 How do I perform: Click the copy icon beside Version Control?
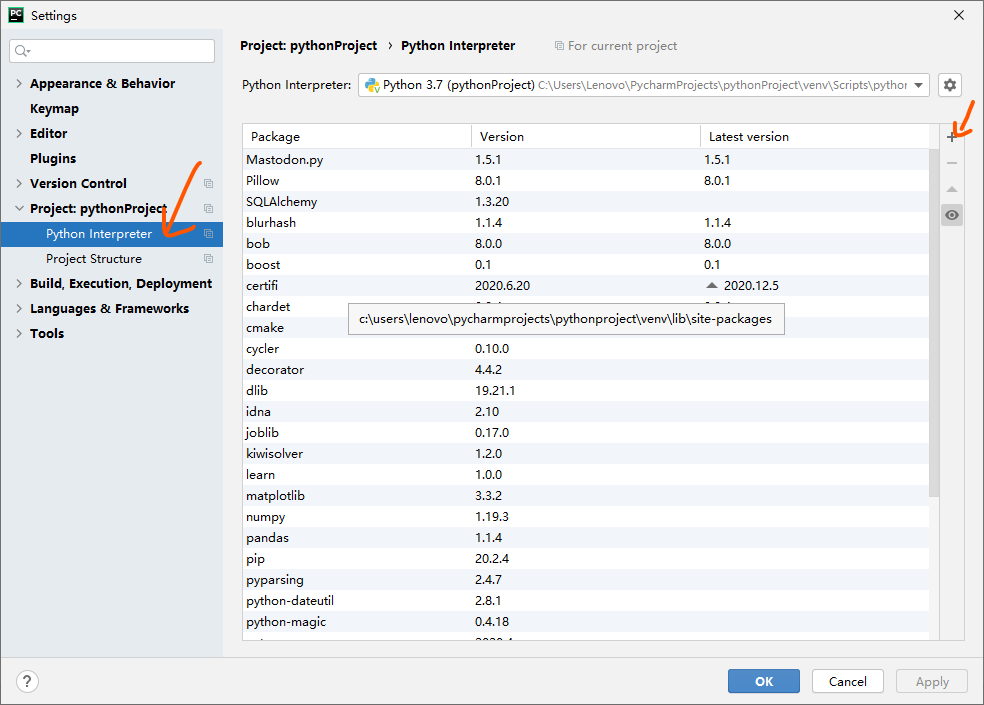(208, 184)
